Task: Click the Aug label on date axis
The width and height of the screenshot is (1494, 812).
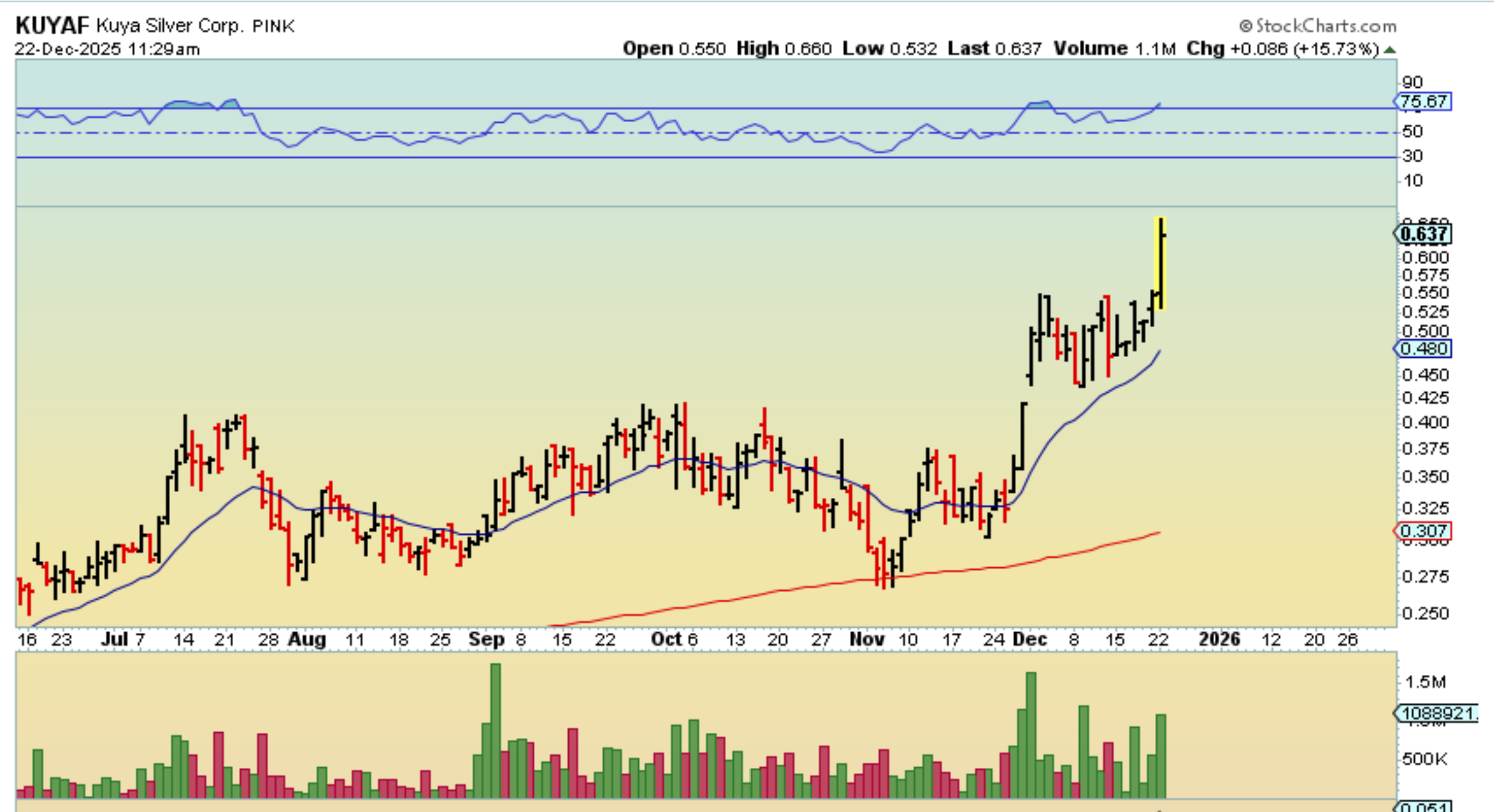Action: 306,639
